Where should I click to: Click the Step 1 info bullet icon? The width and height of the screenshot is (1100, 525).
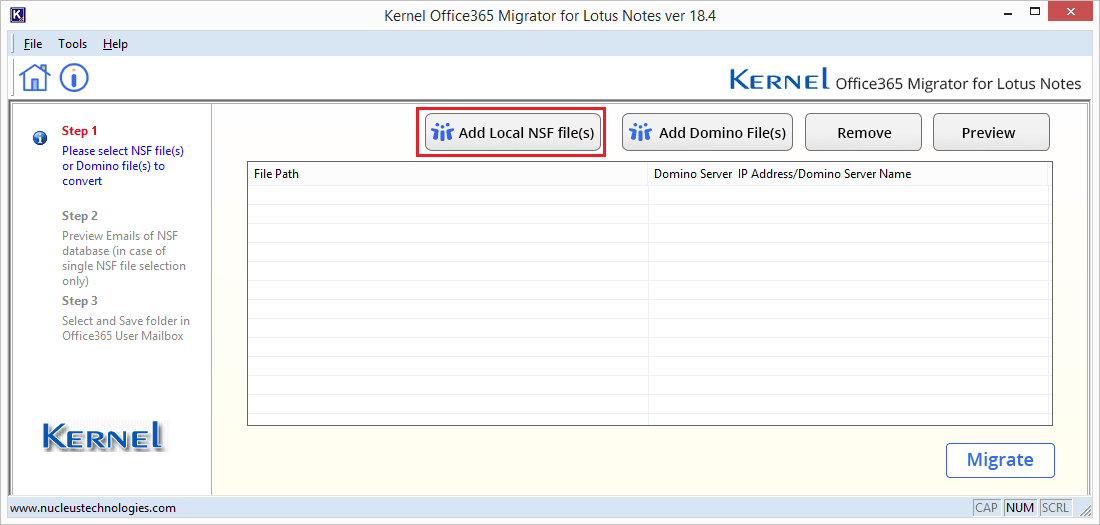click(x=40, y=137)
